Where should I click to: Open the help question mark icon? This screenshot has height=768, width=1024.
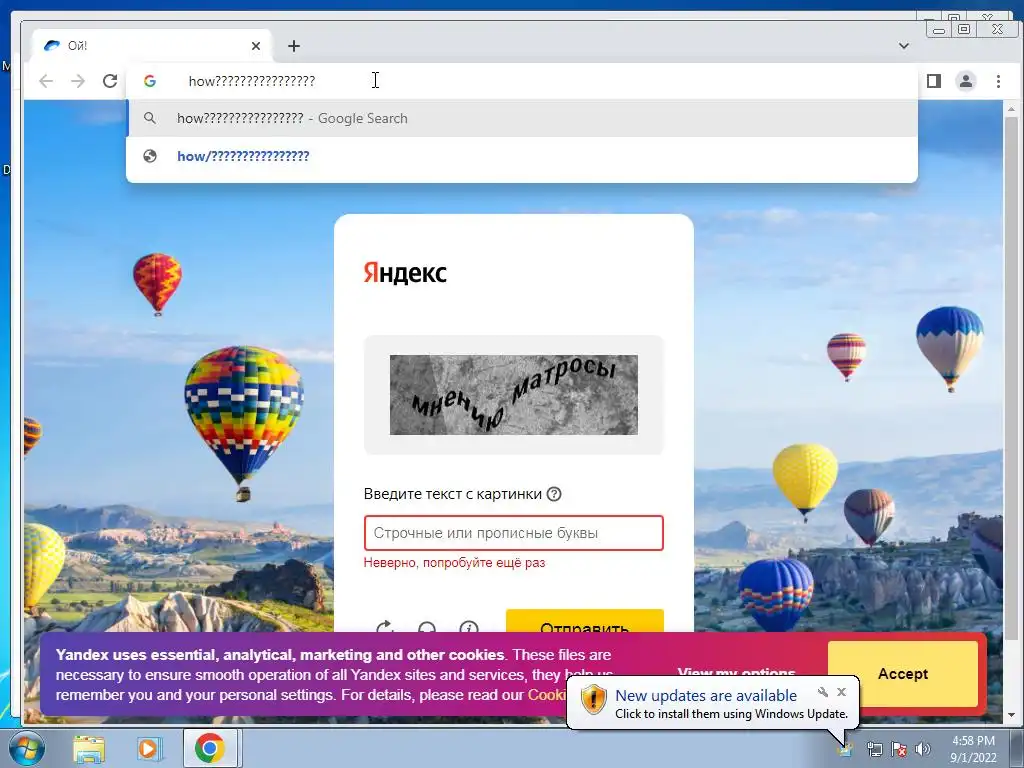click(x=554, y=494)
